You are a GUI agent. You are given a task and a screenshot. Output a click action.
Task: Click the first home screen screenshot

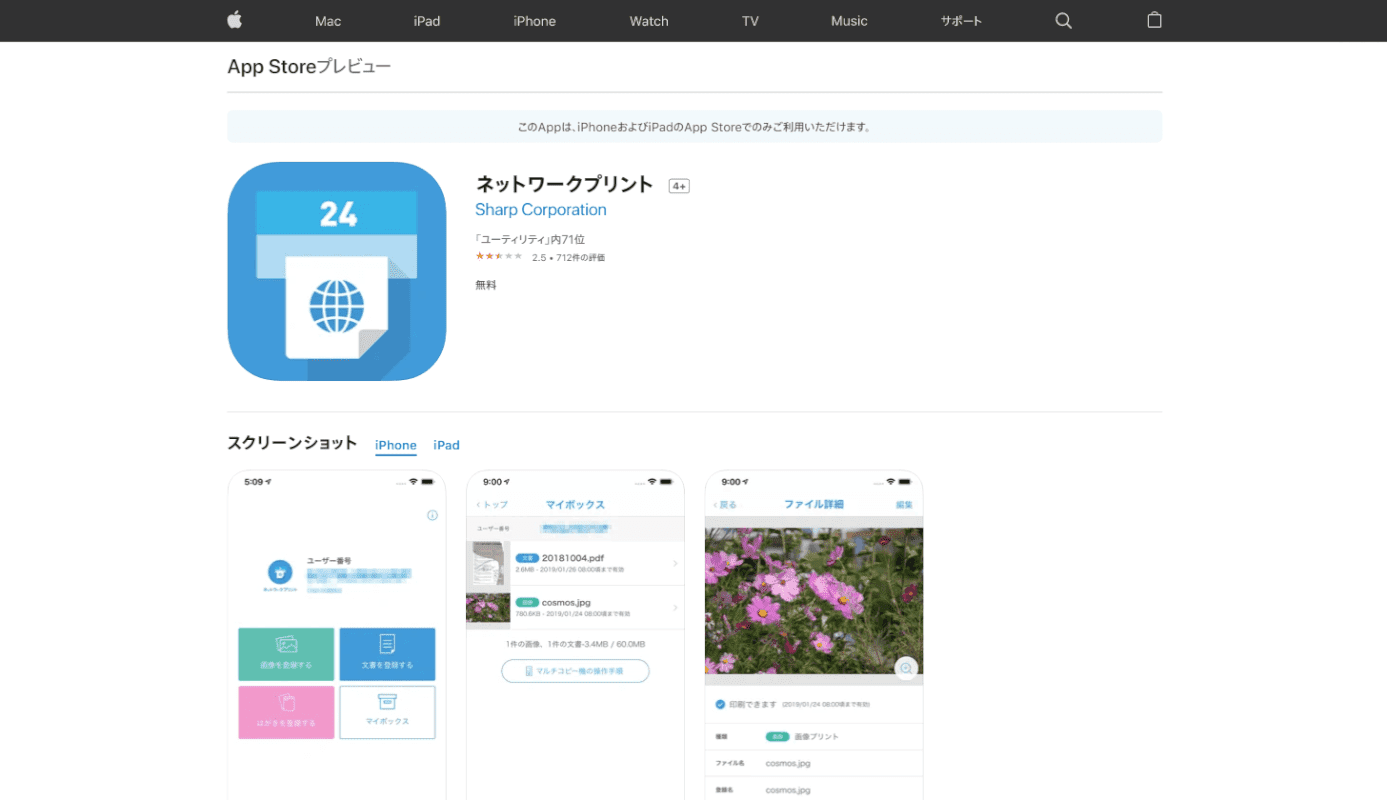[337, 635]
